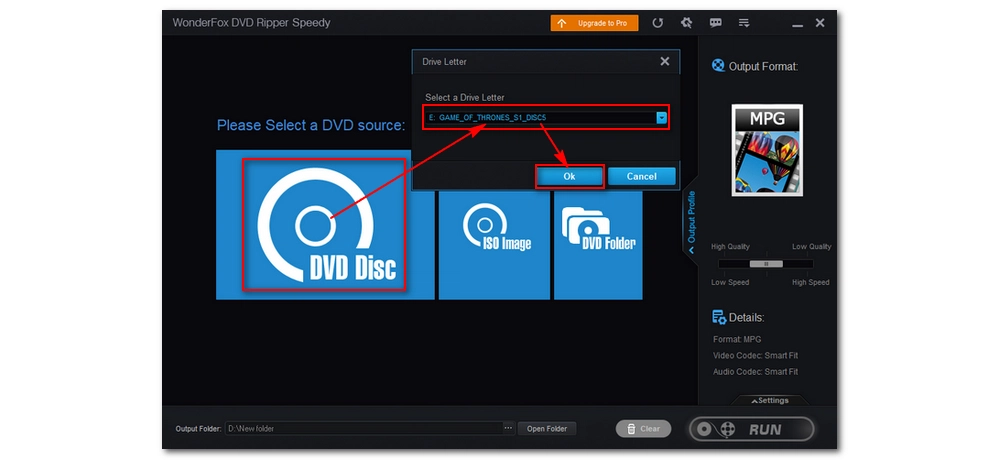
Task: Close the WonderFox DVD Ripper window
Action: (820, 23)
